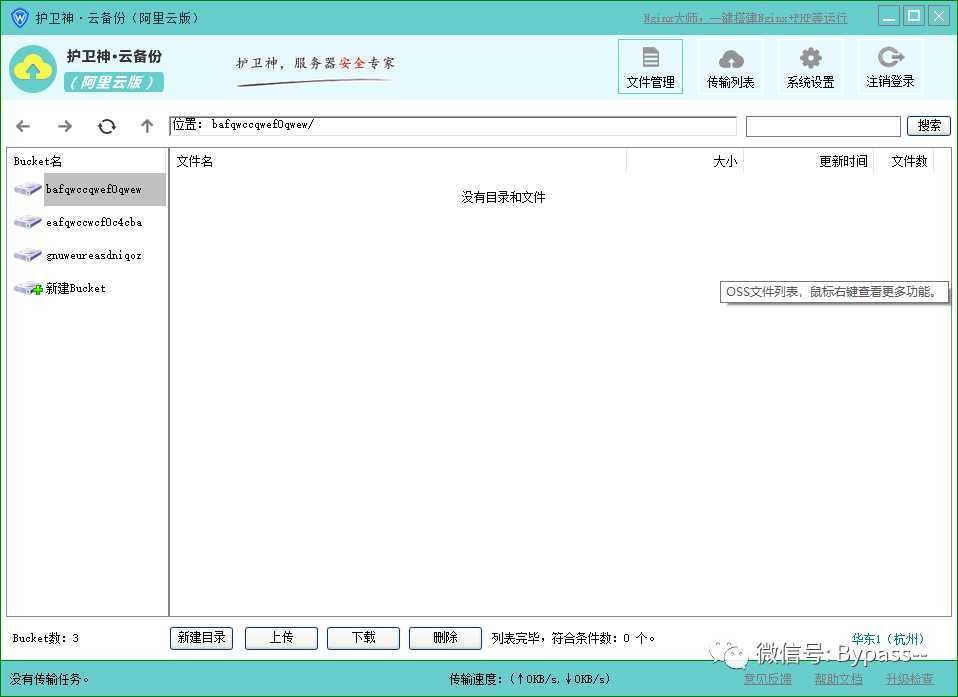Maximize the application window
The image size is (958, 697).
[x=914, y=16]
